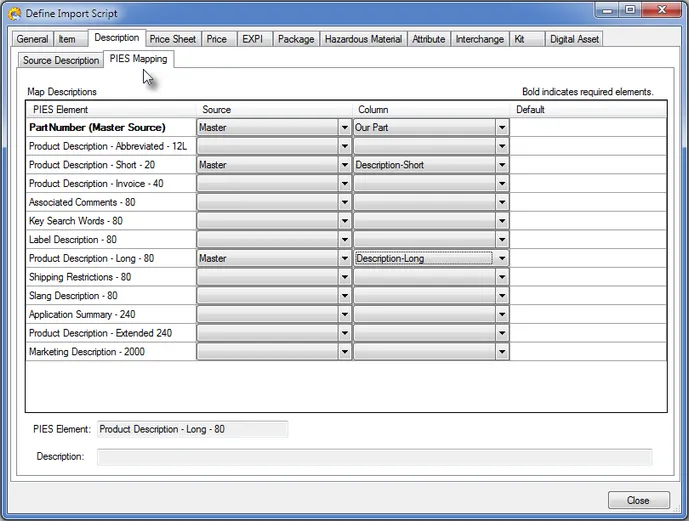Go to the Digital Asset tab
The height and width of the screenshot is (521, 689).
(575, 39)
